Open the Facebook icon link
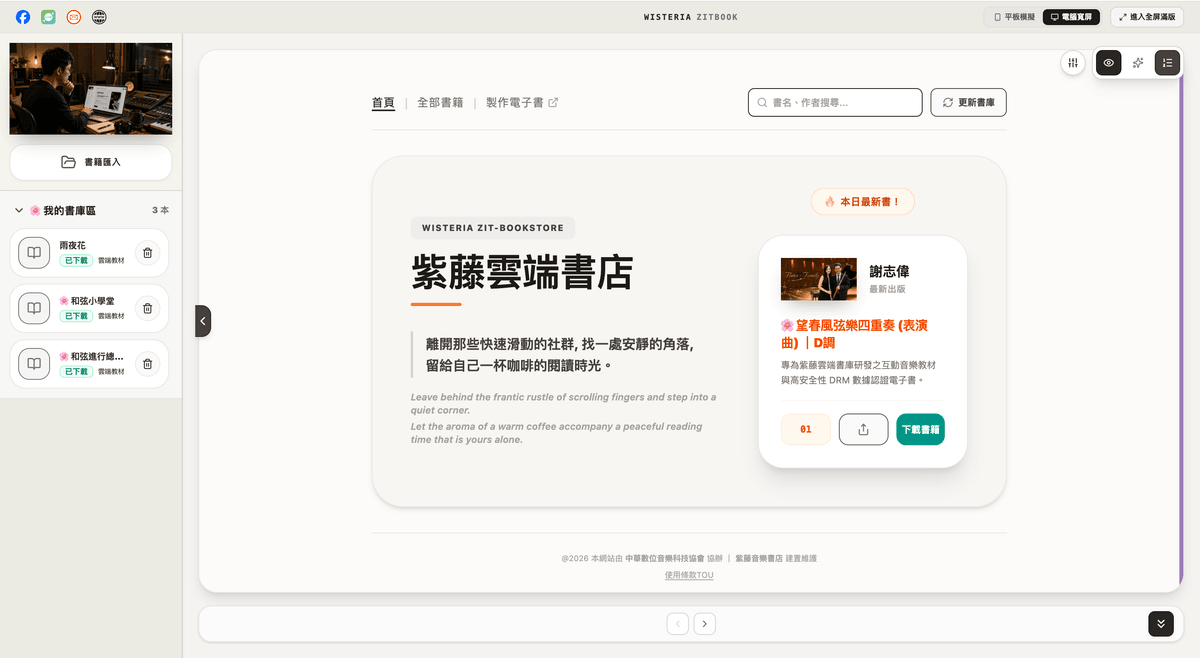 [x=23, y=17]
